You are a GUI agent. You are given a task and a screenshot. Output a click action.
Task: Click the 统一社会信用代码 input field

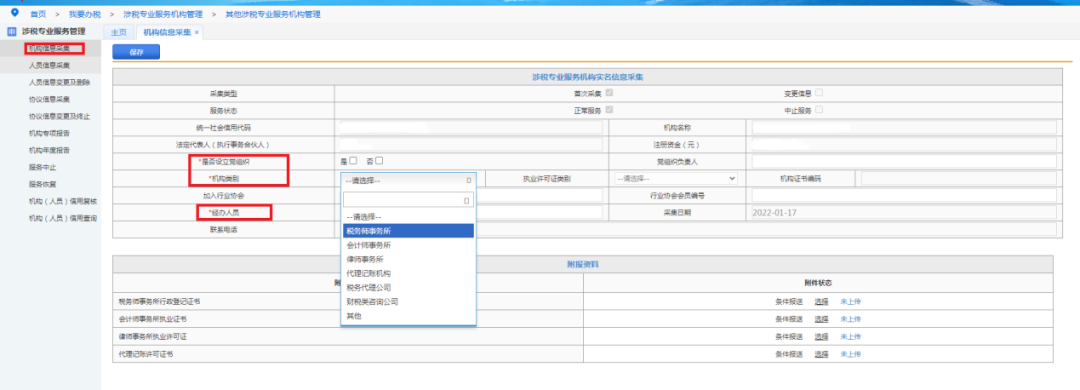(471, 127)
